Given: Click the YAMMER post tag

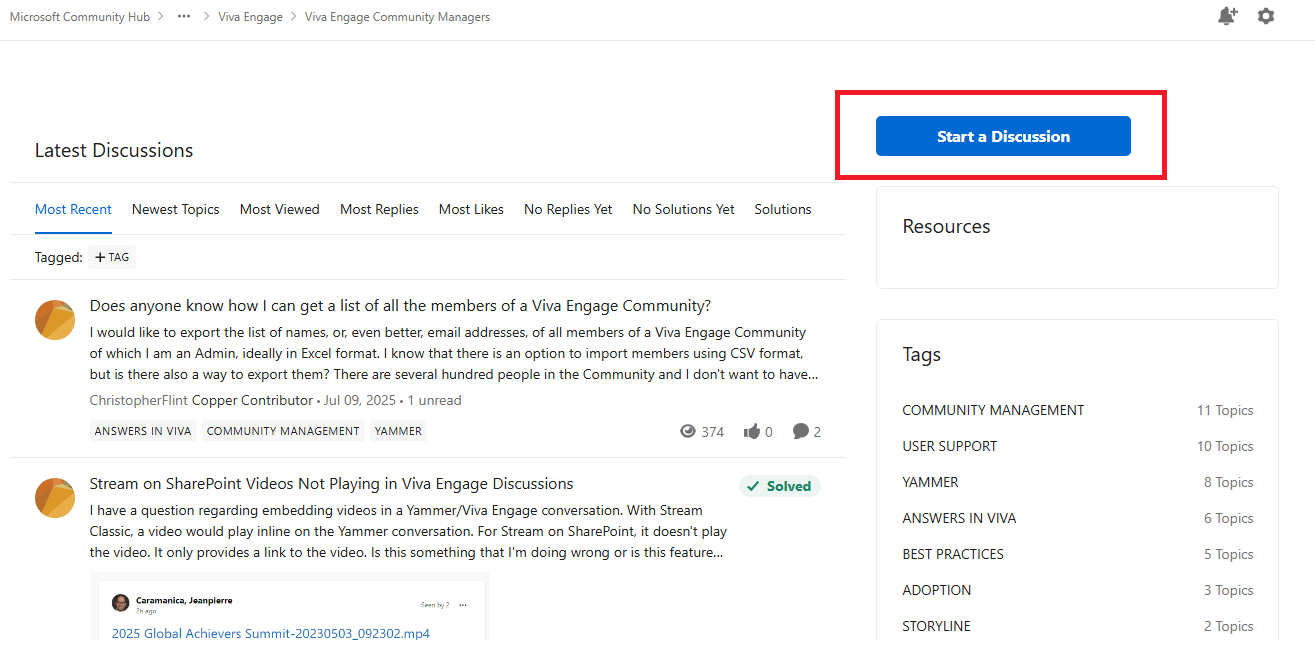Looking at the screenshot, I should [x=398, y=431].
